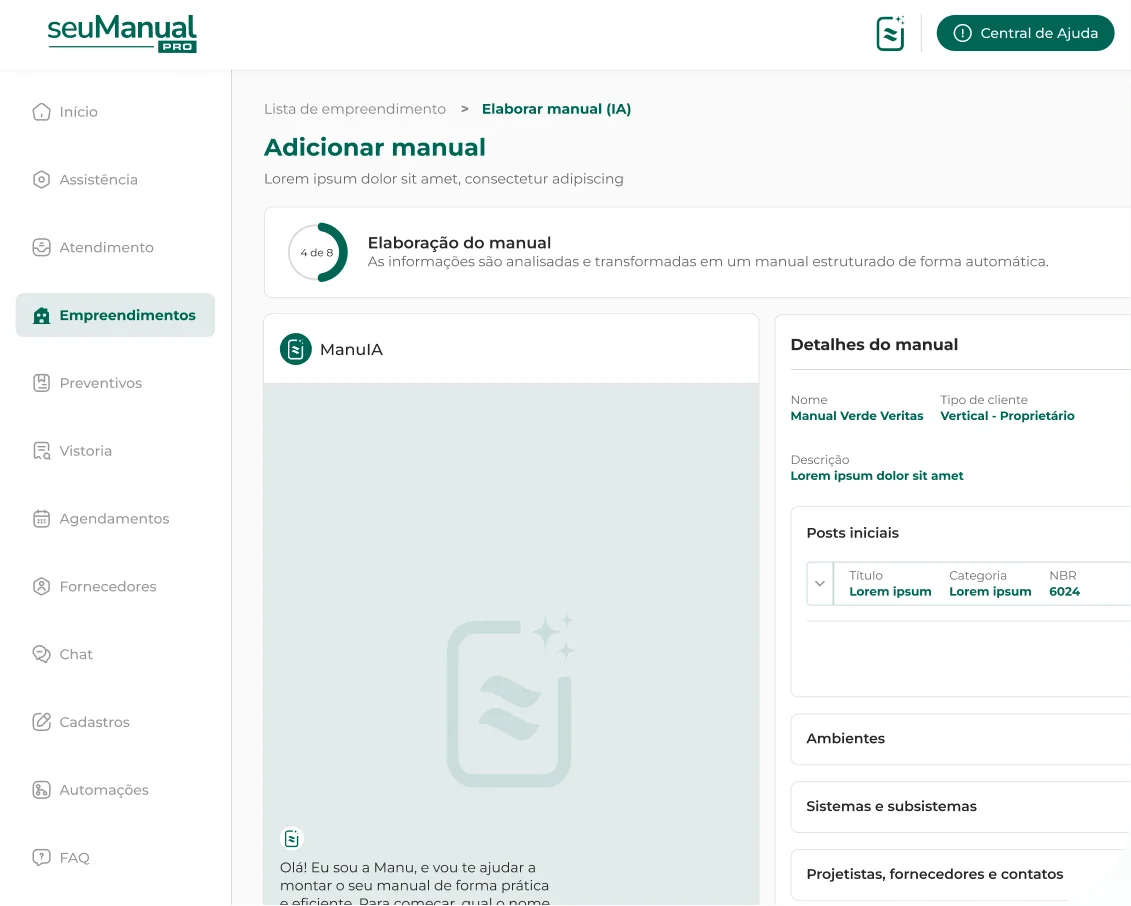
Task: Click the Empreendimentos building icon
Action: click(42, 315)
